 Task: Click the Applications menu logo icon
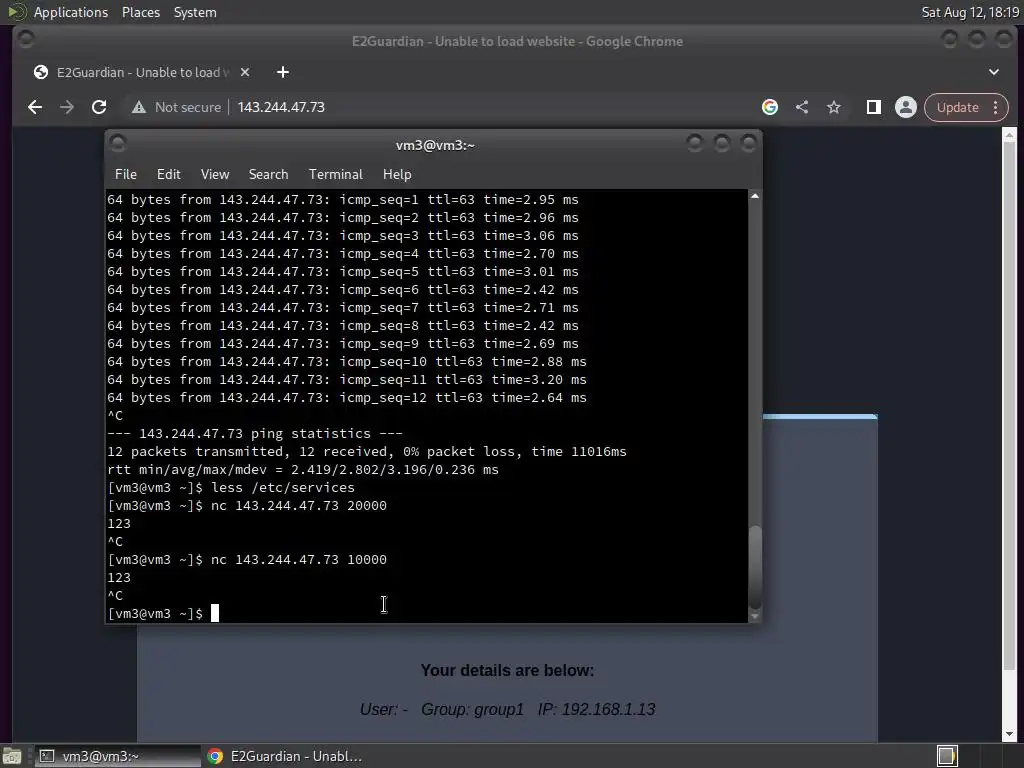click(16, 12)
